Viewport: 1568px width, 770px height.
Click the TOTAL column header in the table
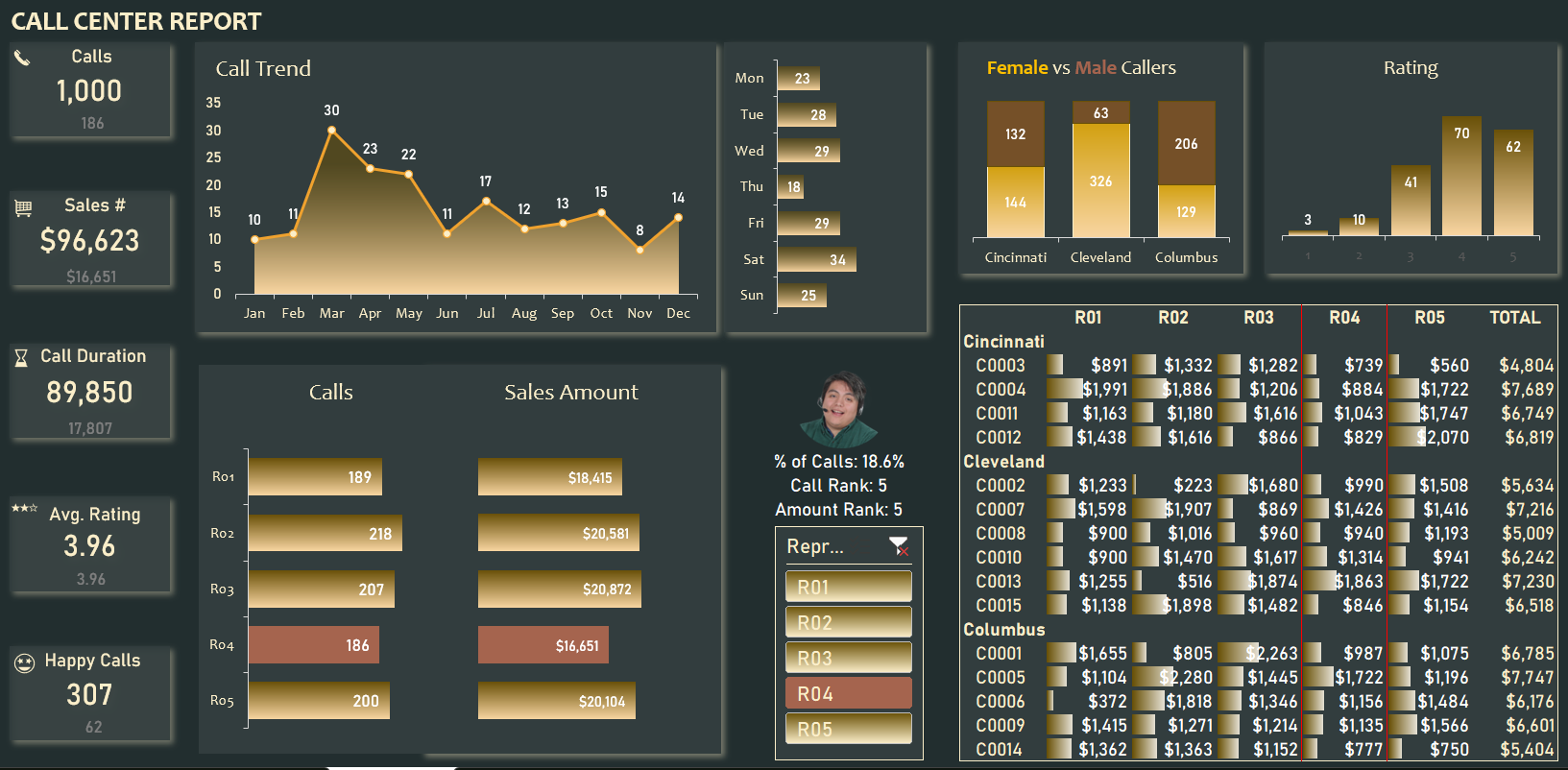[1514, 318]
